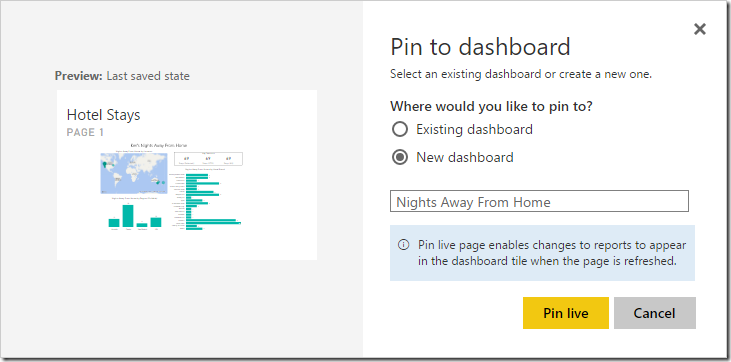Select the New dashboard radio button
Viewport: 731px width, 362px height.
400,157
